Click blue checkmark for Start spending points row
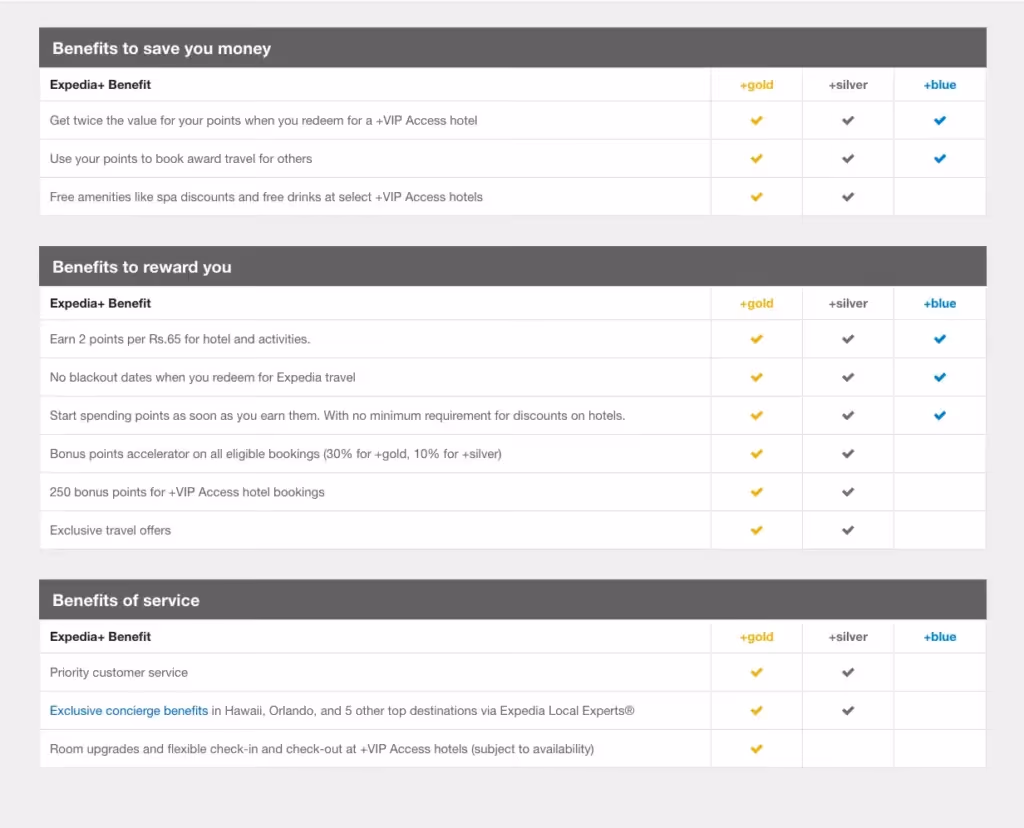This screenshot has height=828, width=1024. (x=940, y=415)
